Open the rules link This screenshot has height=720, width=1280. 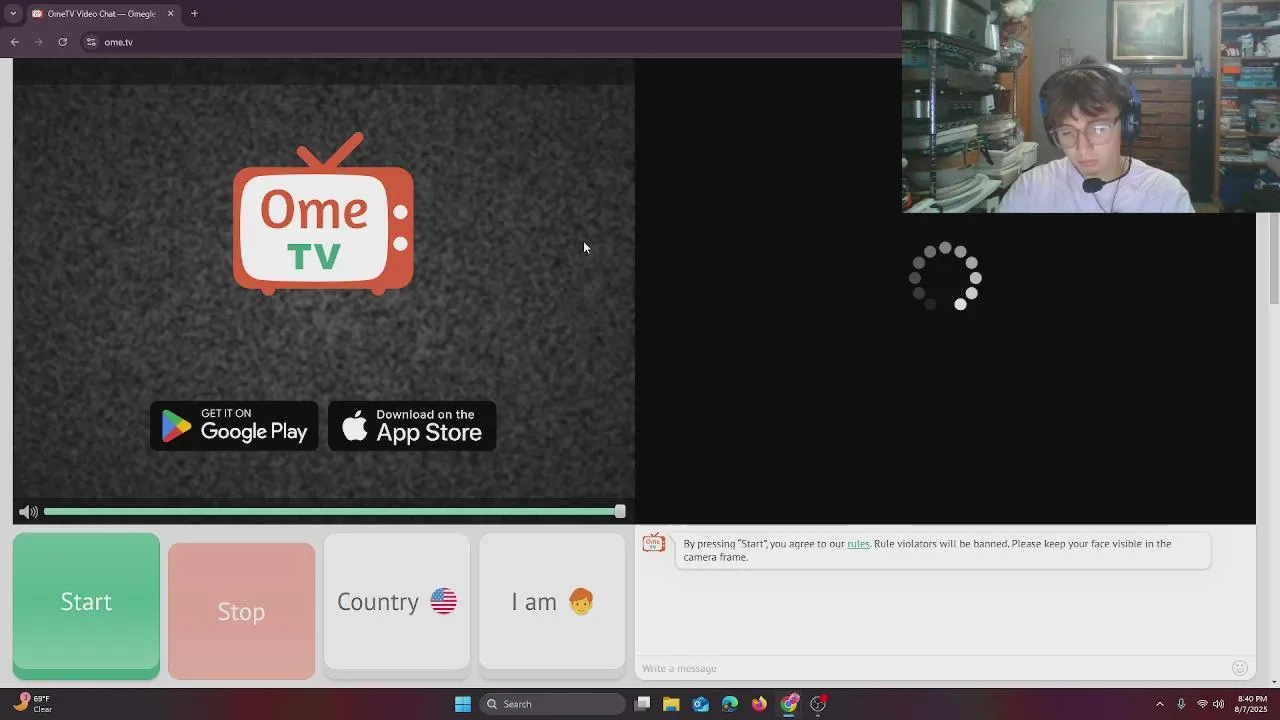point(858,544)
